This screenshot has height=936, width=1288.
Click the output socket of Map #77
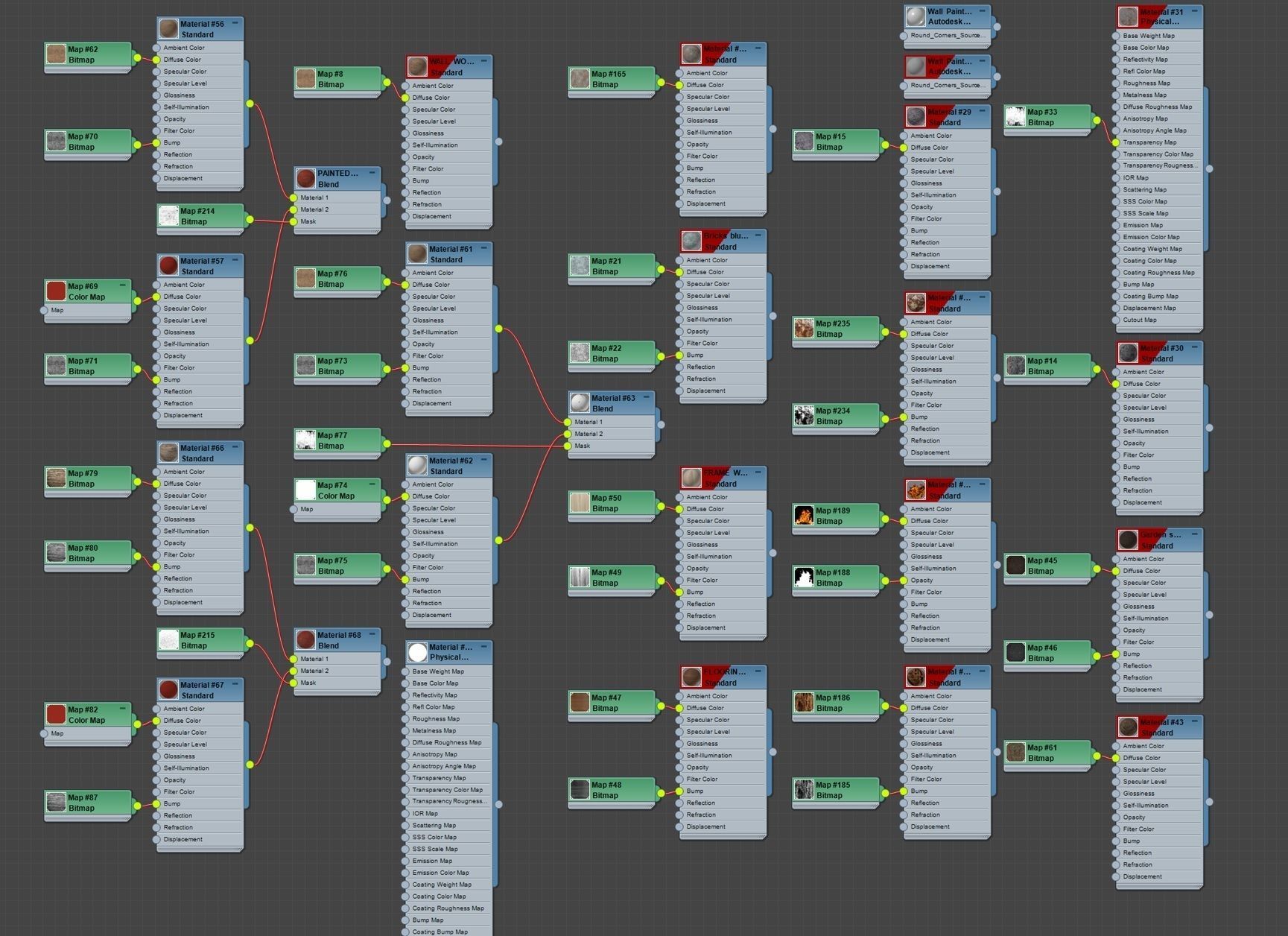(387, 443)
